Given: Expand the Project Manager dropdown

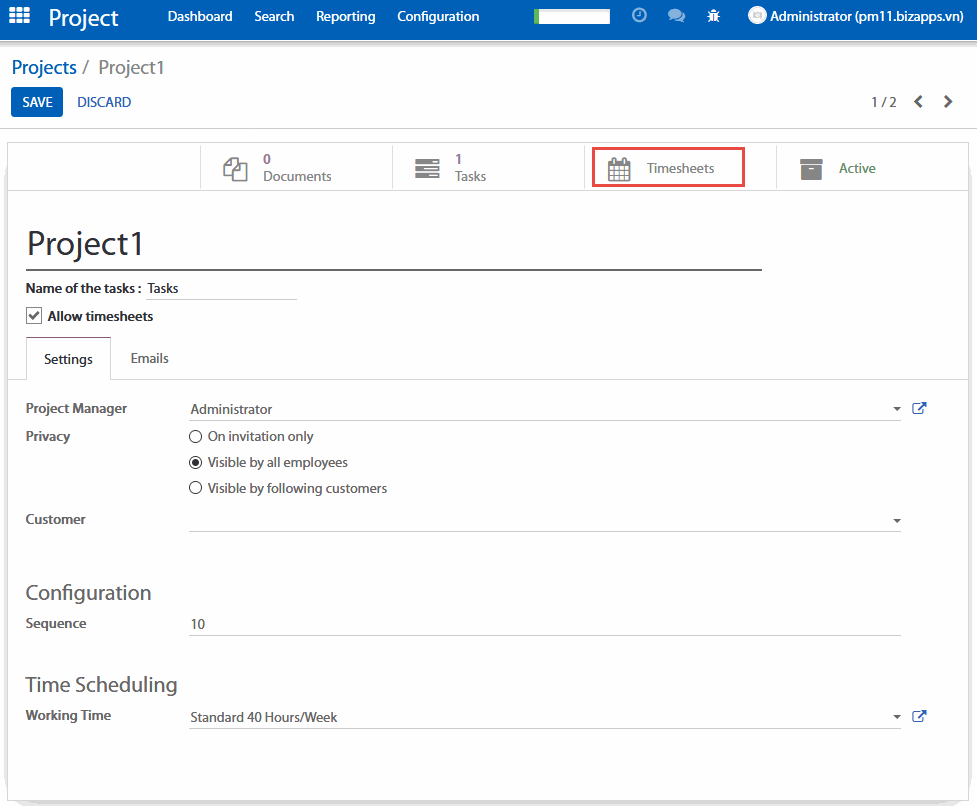Looking at the screenshot, I should point(896,409).
